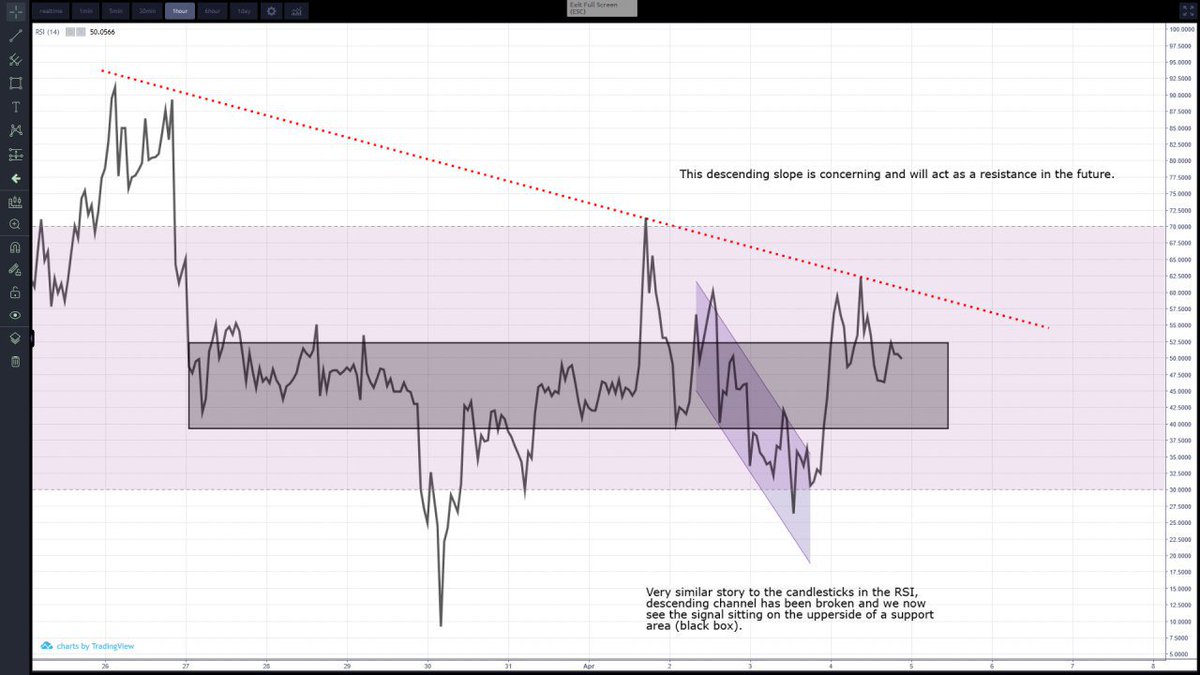Viewport: 1200px width, 675px height.
Task: Select the rectangle shapes tool
Action: (x=15, y=83)
